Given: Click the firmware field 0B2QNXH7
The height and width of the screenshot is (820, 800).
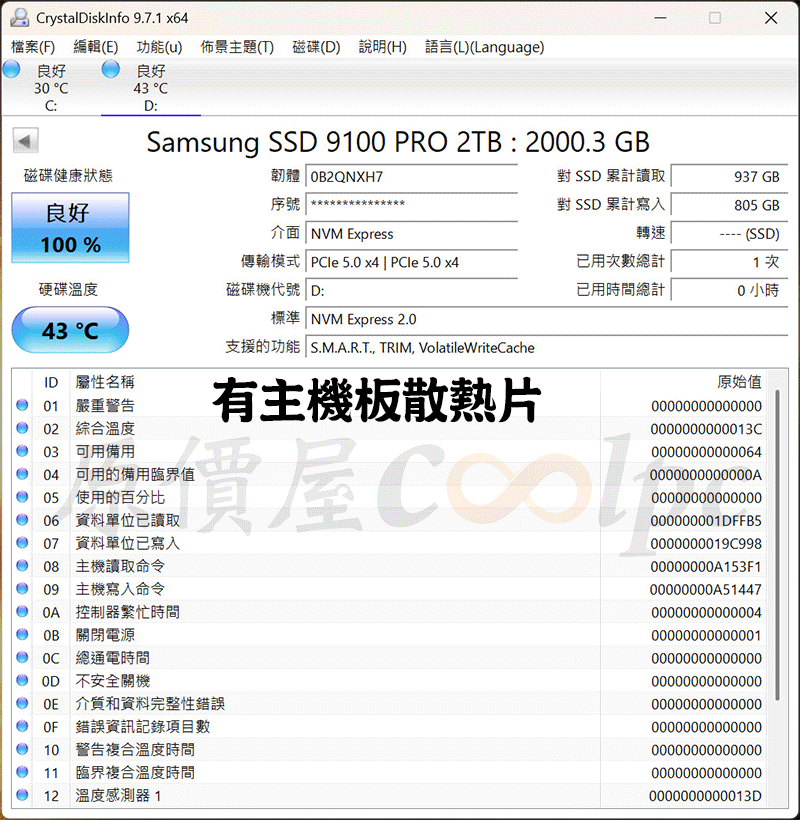Looking at the screenshot, I should [x=412, y=177].
